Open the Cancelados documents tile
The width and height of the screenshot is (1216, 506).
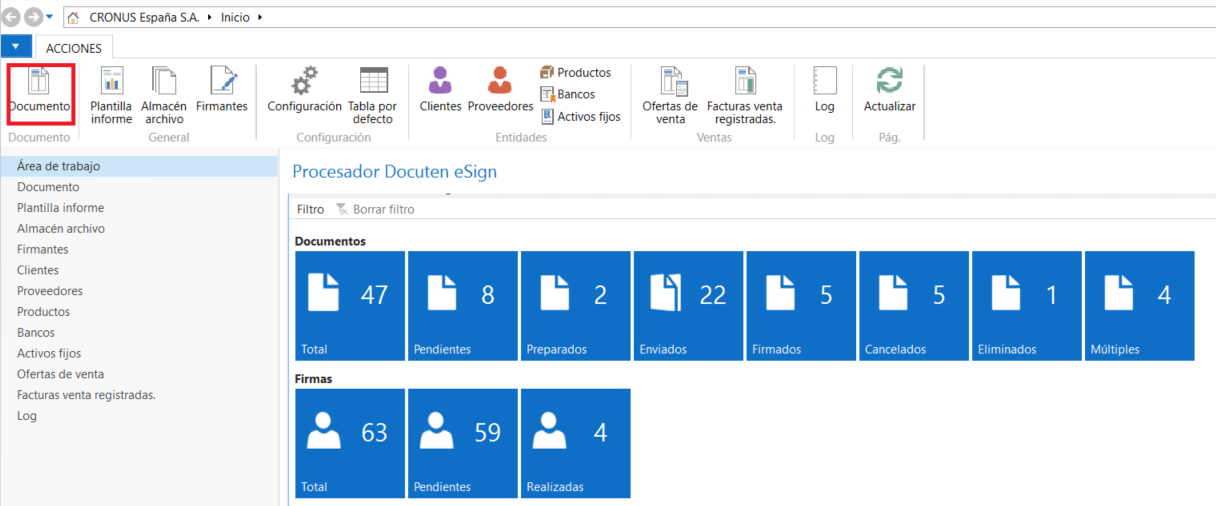(915, 306)
